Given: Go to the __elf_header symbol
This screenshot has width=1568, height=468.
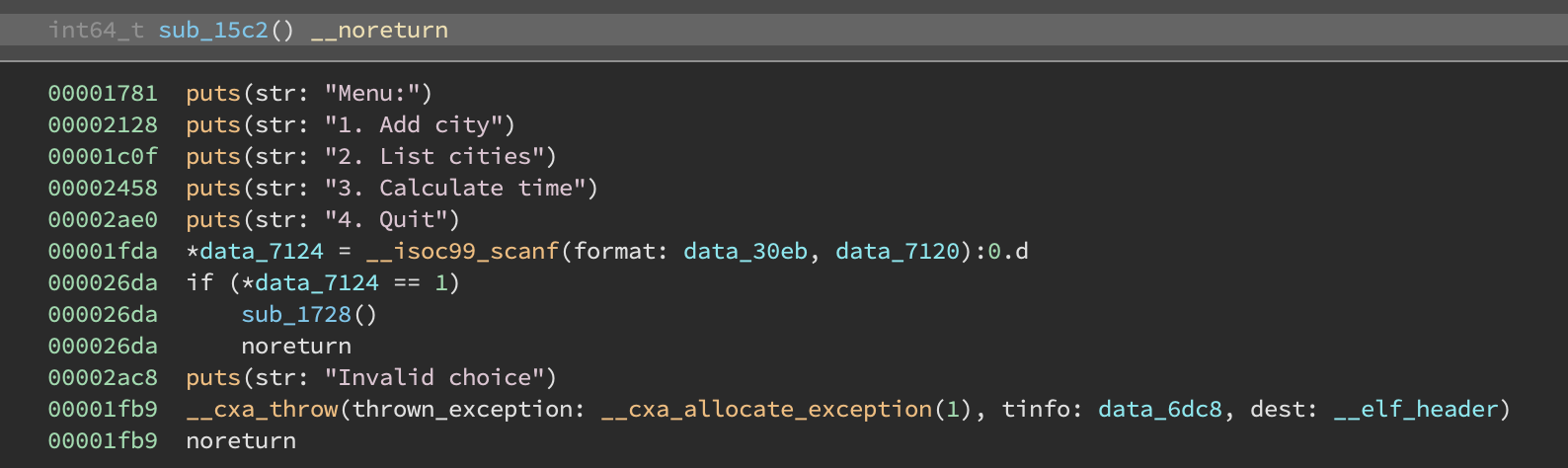Looking at the screenshot, I should pos(1415,410).
